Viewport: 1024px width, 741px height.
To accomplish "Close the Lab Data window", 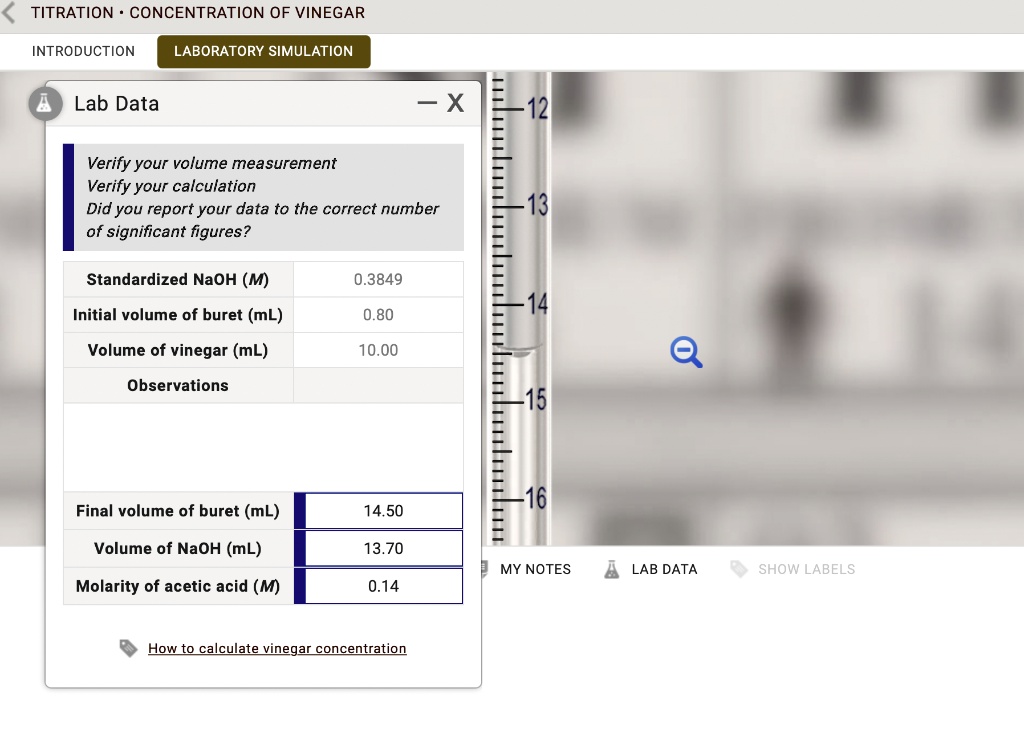I will tap(456, 102).
